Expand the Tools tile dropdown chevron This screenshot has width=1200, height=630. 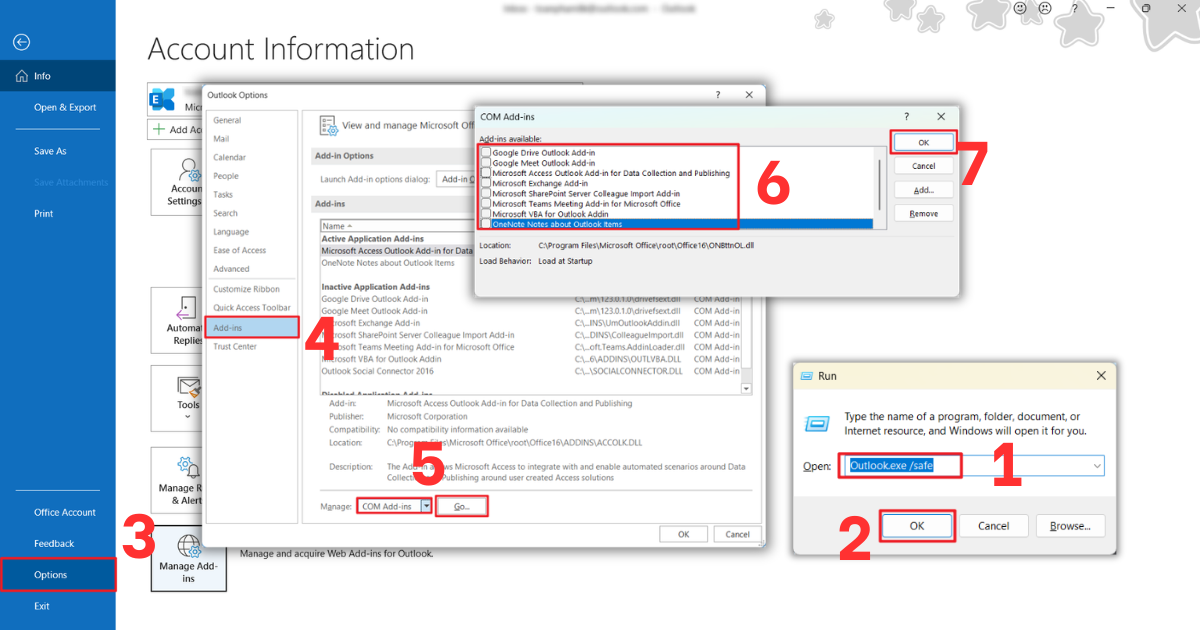[188, 416]
